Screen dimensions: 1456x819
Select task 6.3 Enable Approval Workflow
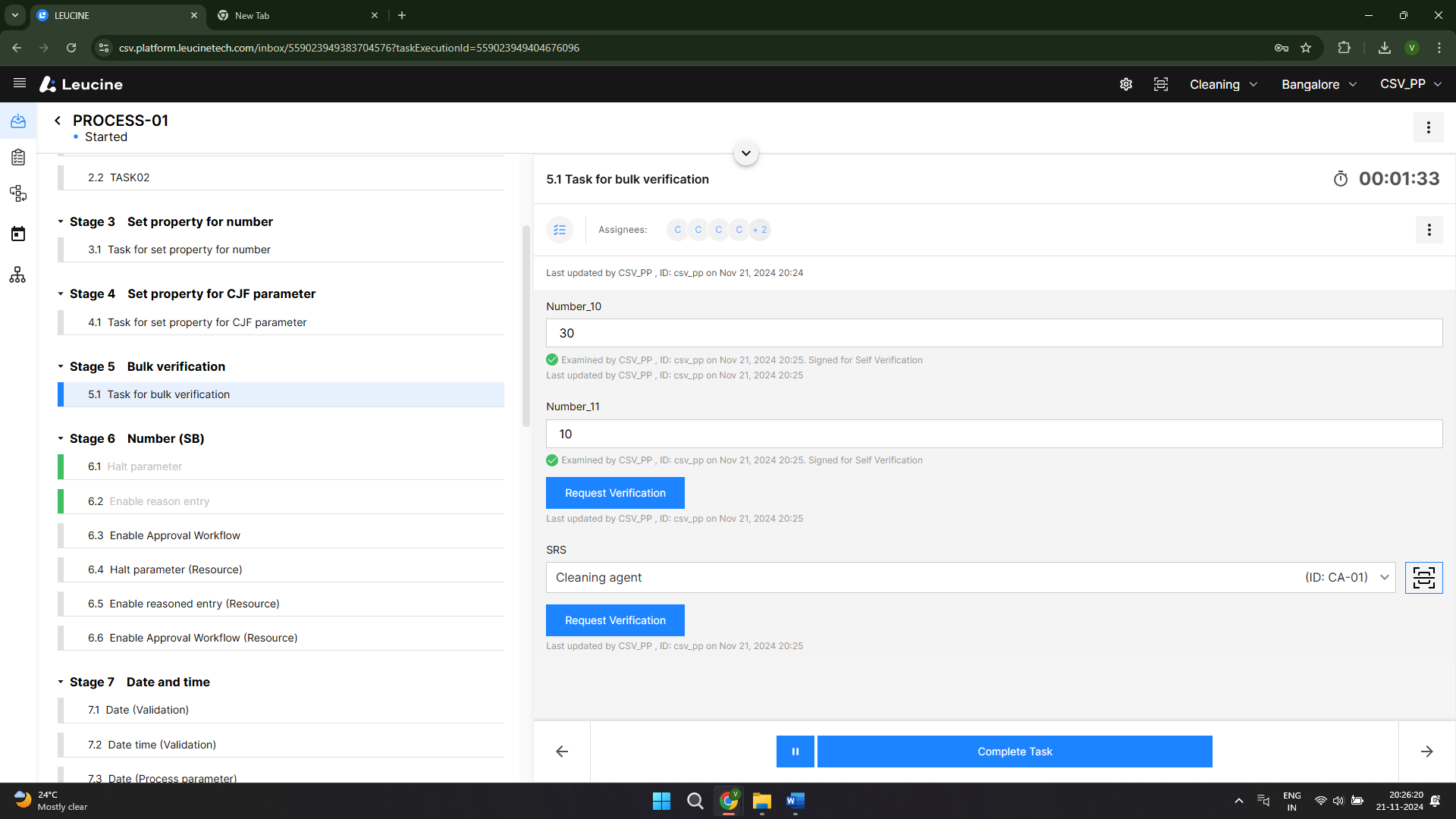(x=175, y=535)
